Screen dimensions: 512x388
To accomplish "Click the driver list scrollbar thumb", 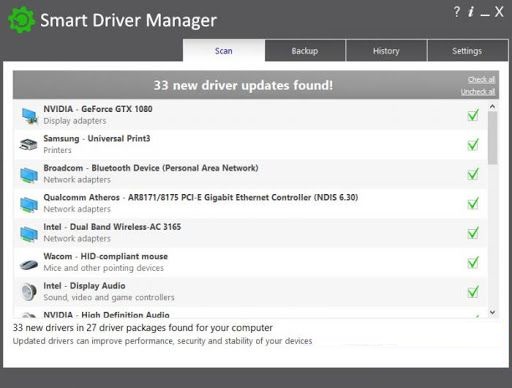I will [x=492, y=138].
